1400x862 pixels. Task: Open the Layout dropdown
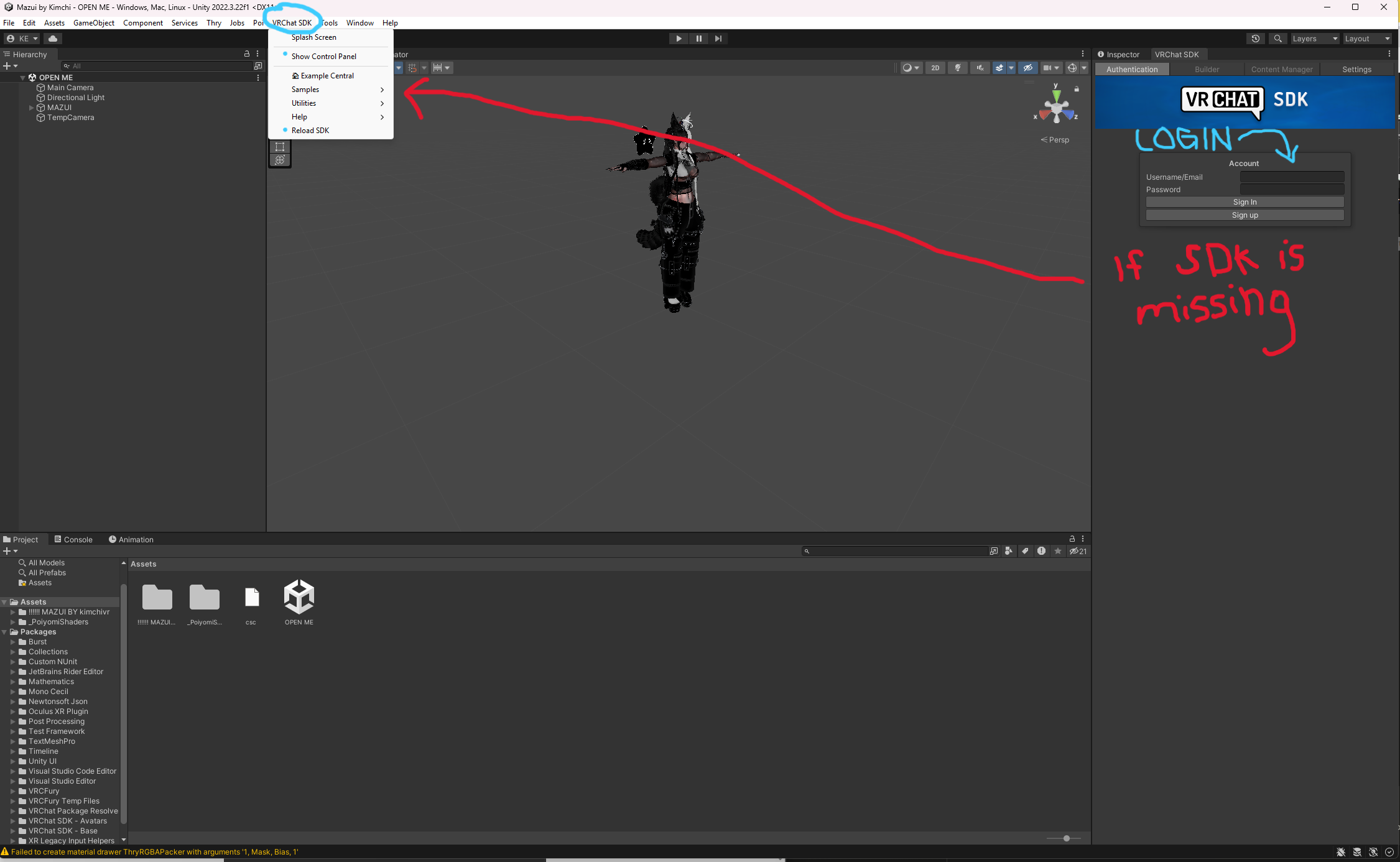(x=1367, y=39)
